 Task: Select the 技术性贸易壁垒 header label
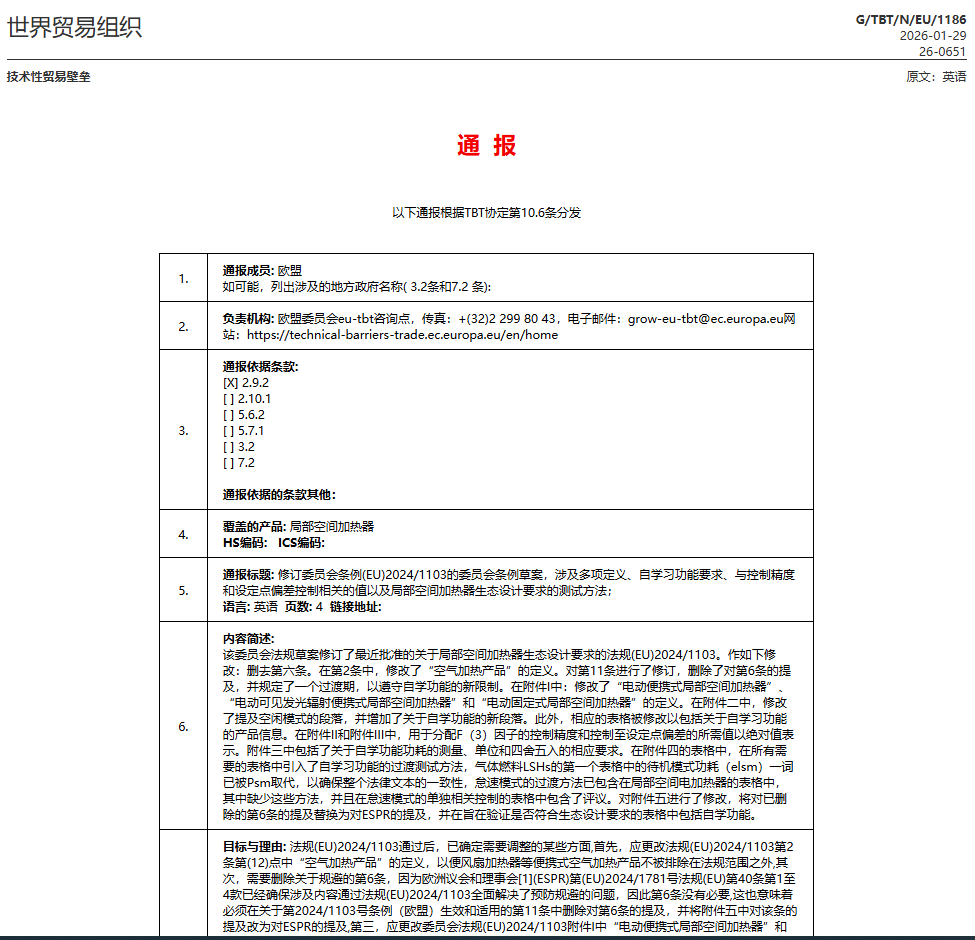(x=48, y=77)
